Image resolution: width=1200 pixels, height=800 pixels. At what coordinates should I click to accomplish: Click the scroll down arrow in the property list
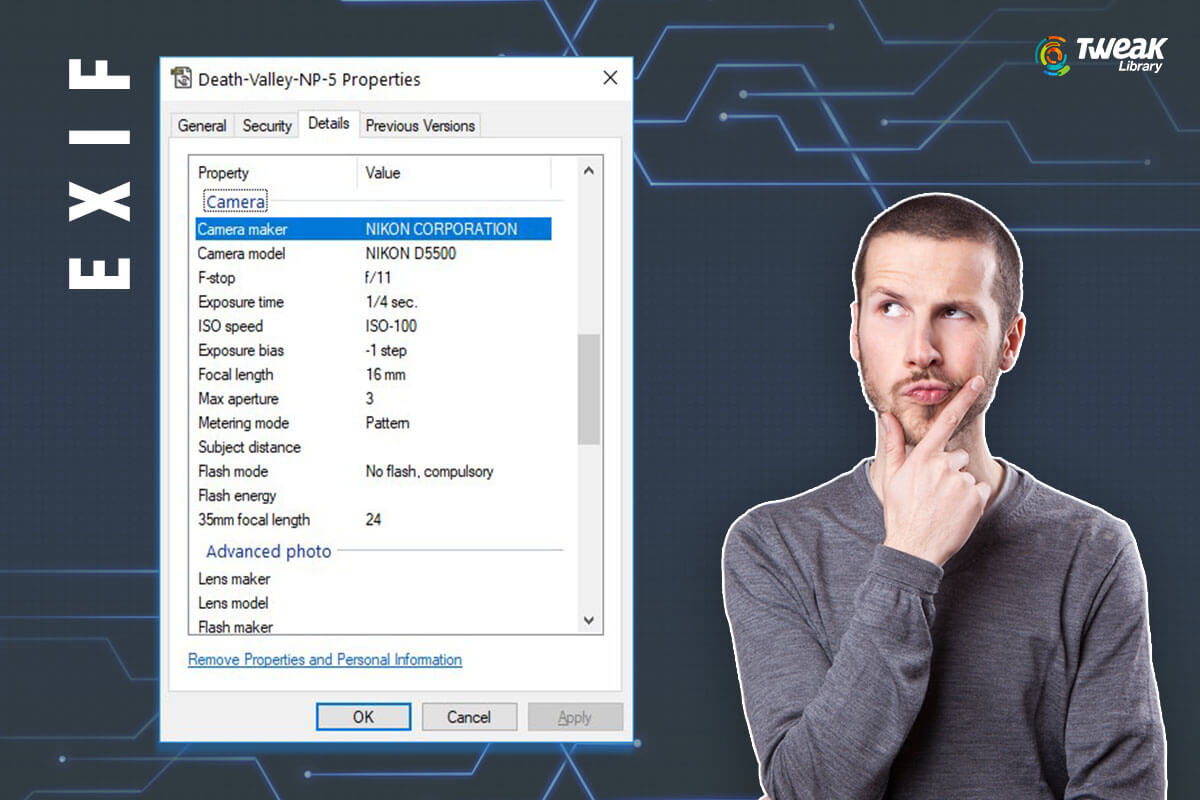pos(589,620)
